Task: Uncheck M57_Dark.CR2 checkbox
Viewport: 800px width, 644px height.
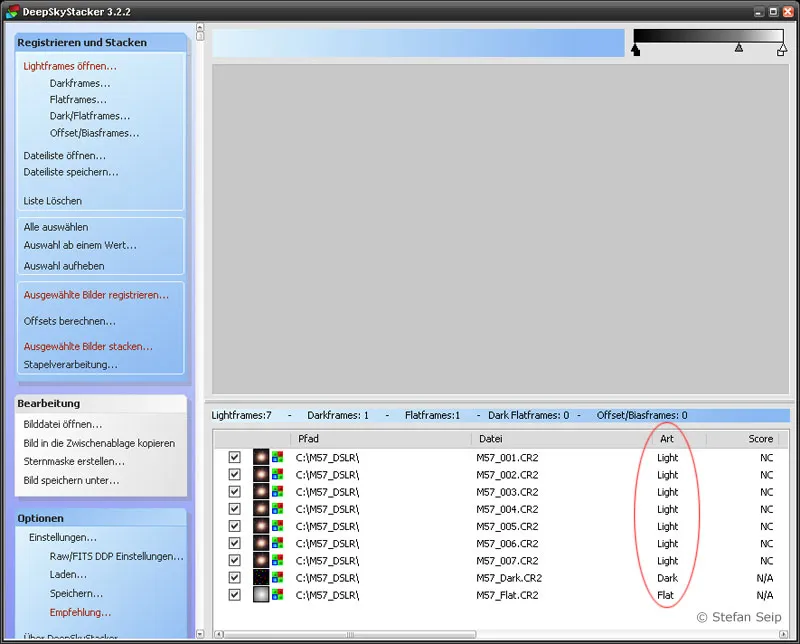Action: pyautogui.click(x=234, y=578)
